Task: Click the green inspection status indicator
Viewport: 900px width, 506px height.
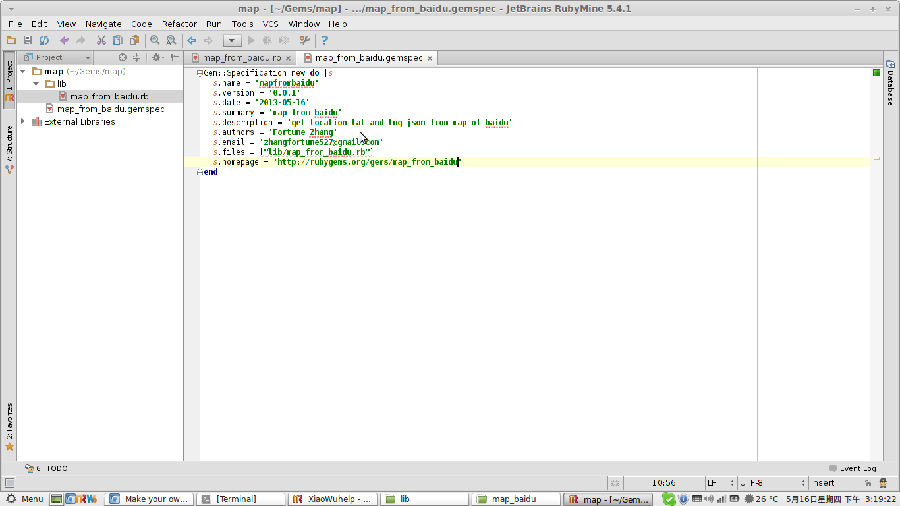Action: click(876, 73)
